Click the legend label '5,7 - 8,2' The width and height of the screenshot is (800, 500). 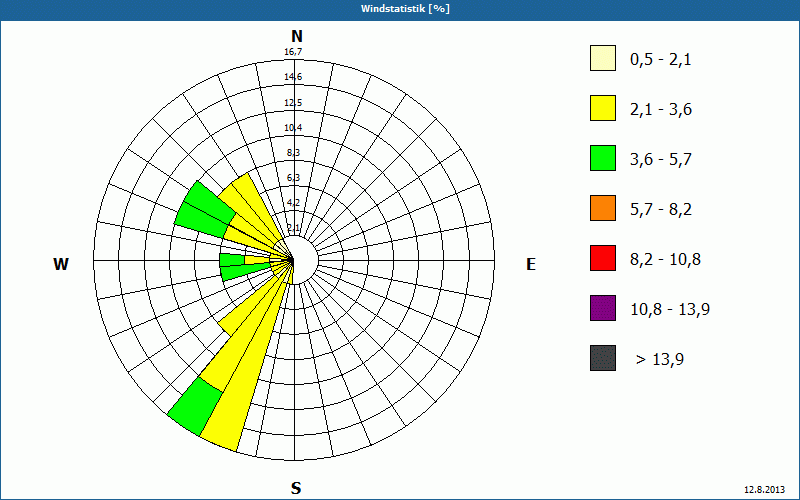click(x=661, y=210)
